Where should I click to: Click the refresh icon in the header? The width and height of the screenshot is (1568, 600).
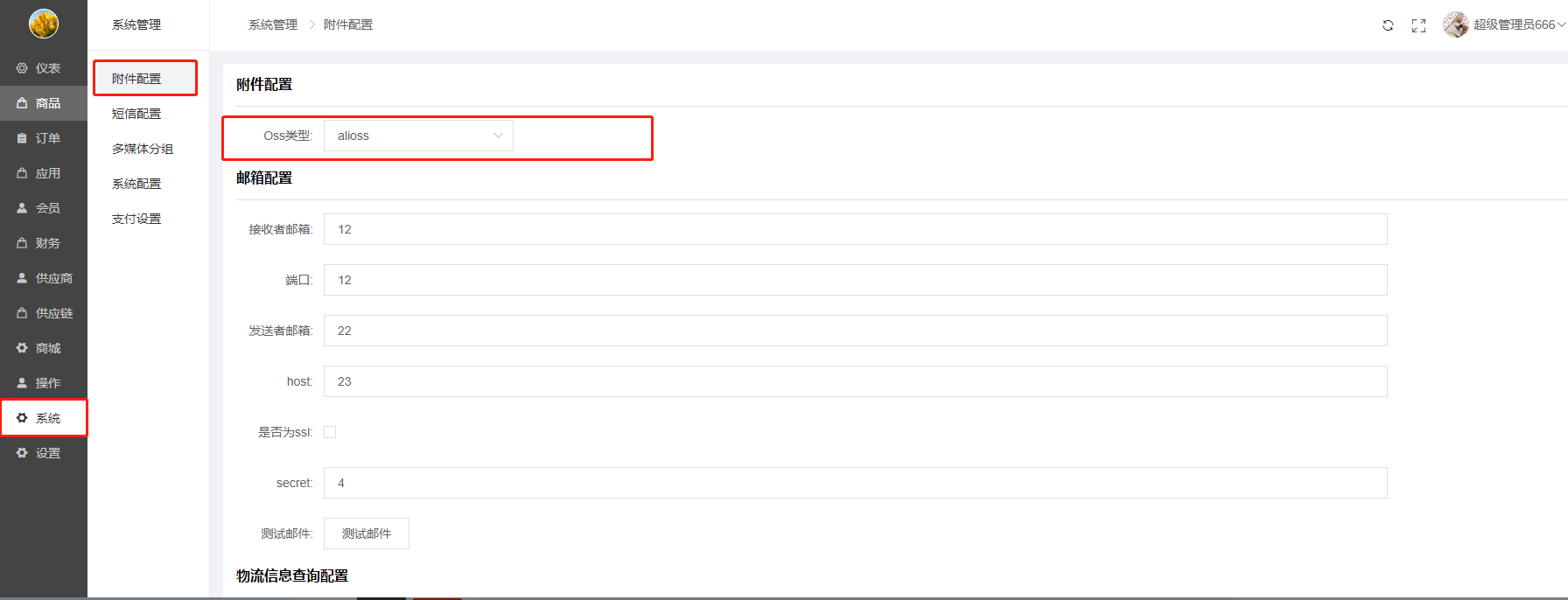pos(1388,25)
